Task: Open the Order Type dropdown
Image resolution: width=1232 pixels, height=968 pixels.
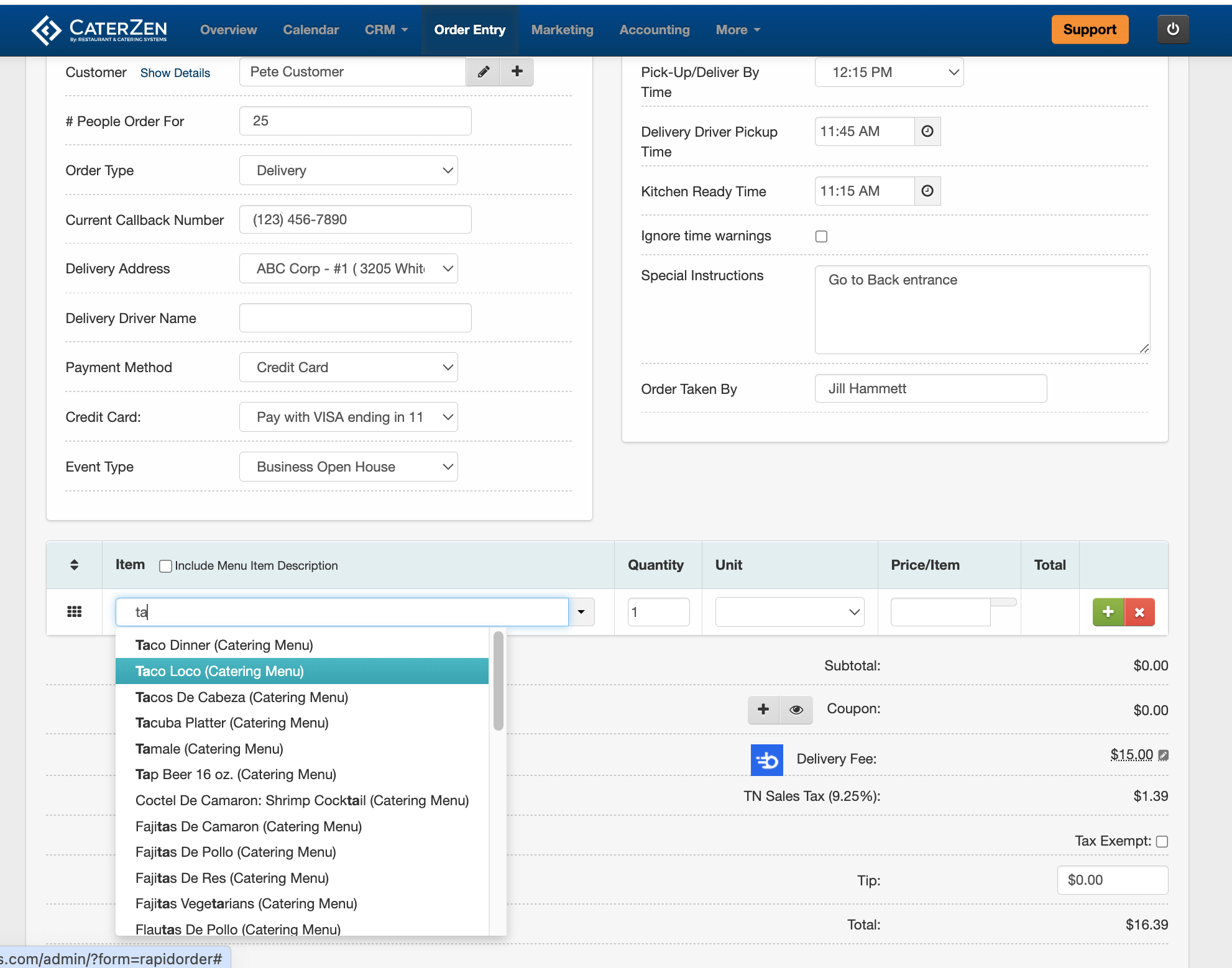Action: click(348, 170)
